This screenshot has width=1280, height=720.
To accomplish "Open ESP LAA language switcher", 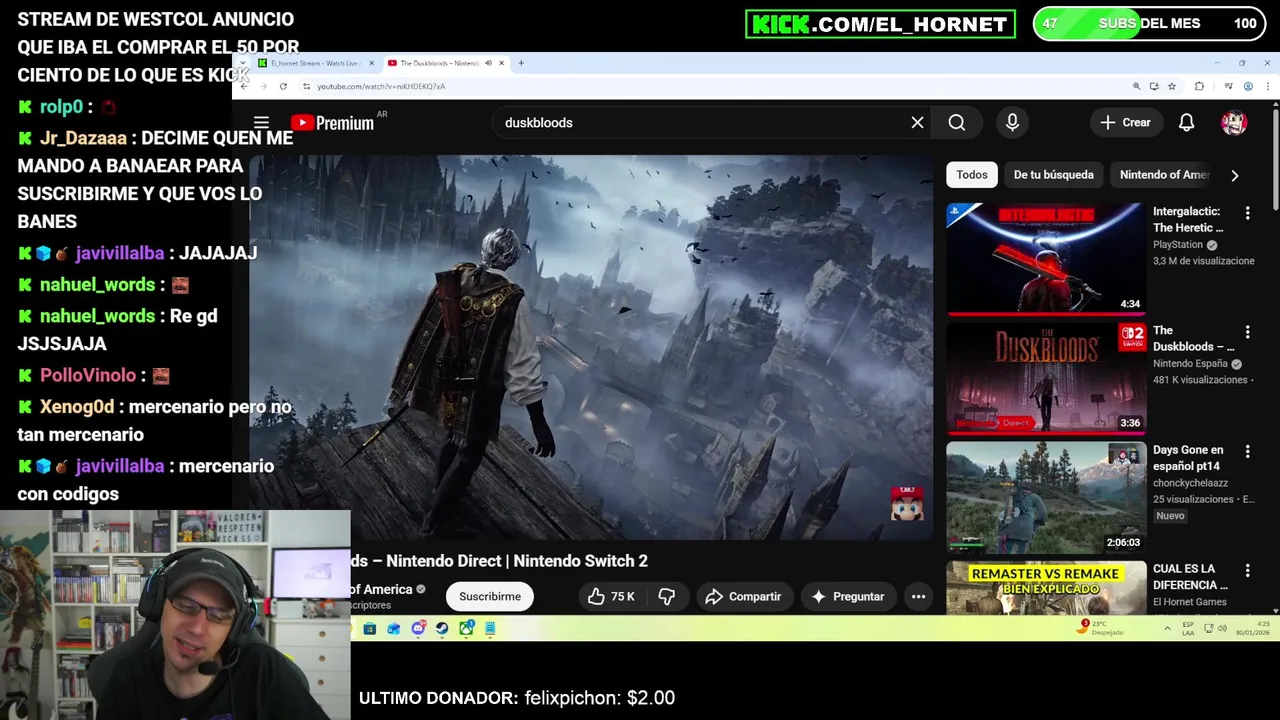I will 1188,628.
